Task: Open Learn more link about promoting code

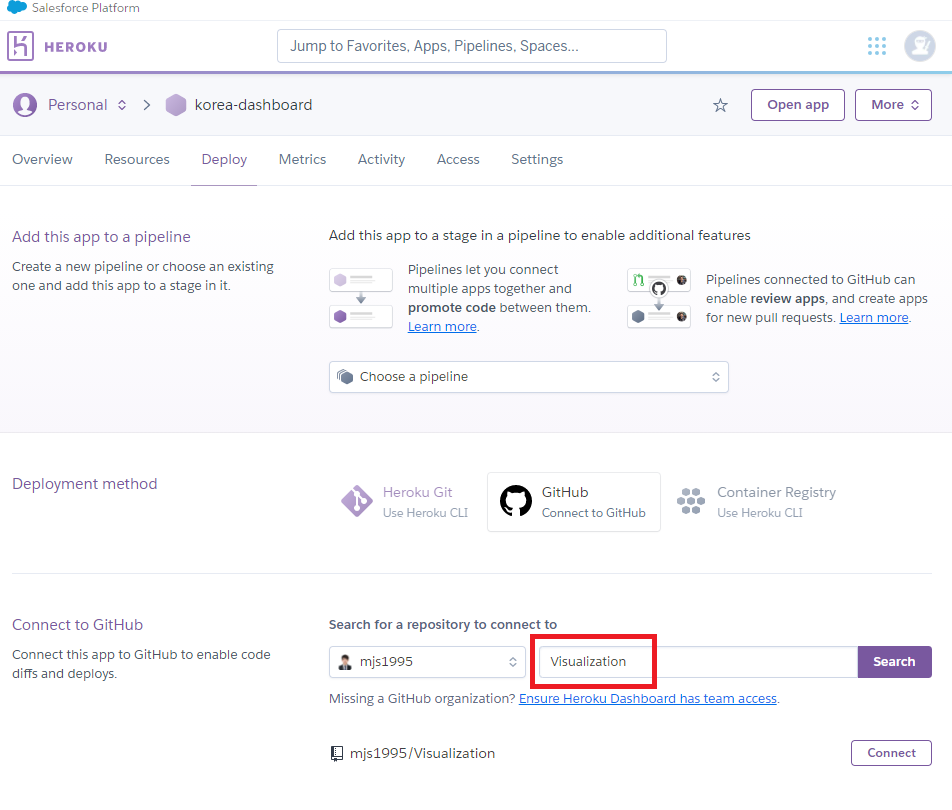Action: pyautogui.click(x=442, y=327)
